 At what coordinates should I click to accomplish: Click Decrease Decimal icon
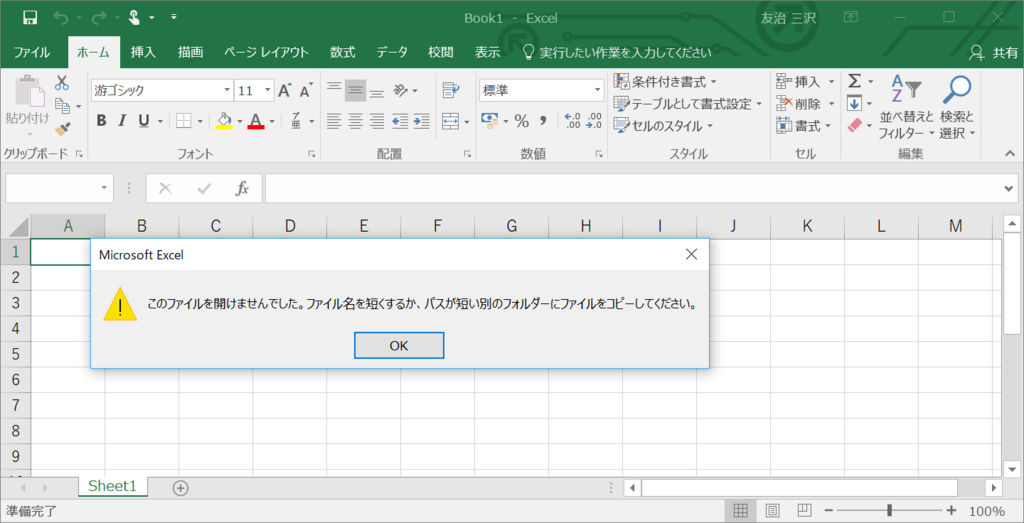click(594, 121)
